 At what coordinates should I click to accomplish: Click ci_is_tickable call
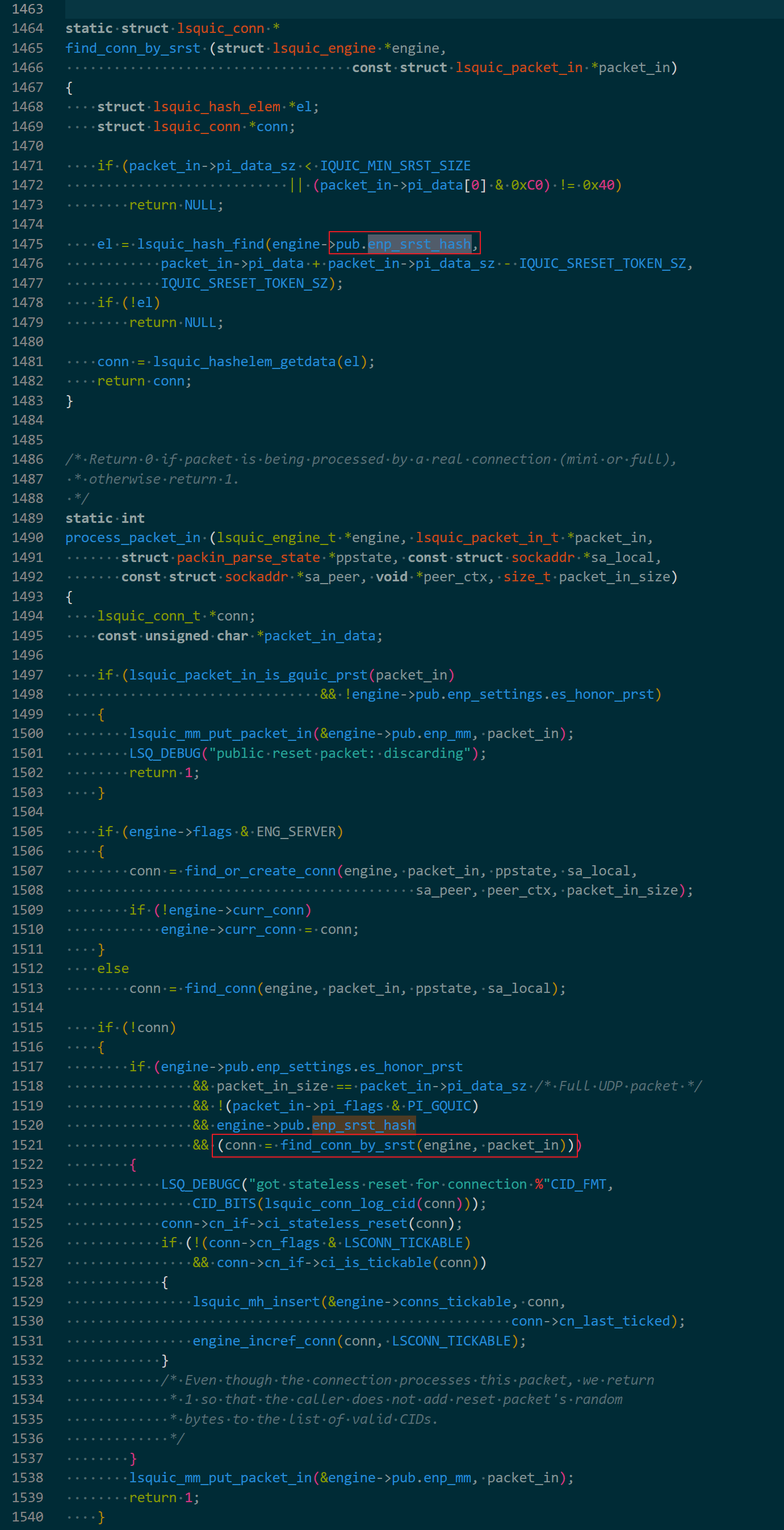(x=375, y=1262)
